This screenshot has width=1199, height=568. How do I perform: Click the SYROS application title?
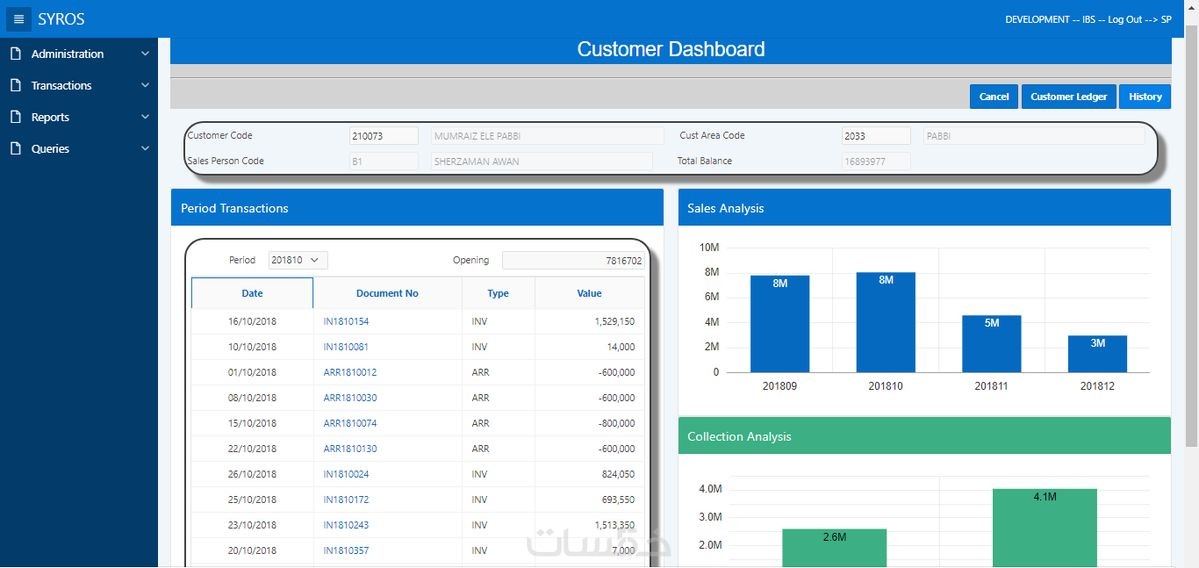(61, 19)
